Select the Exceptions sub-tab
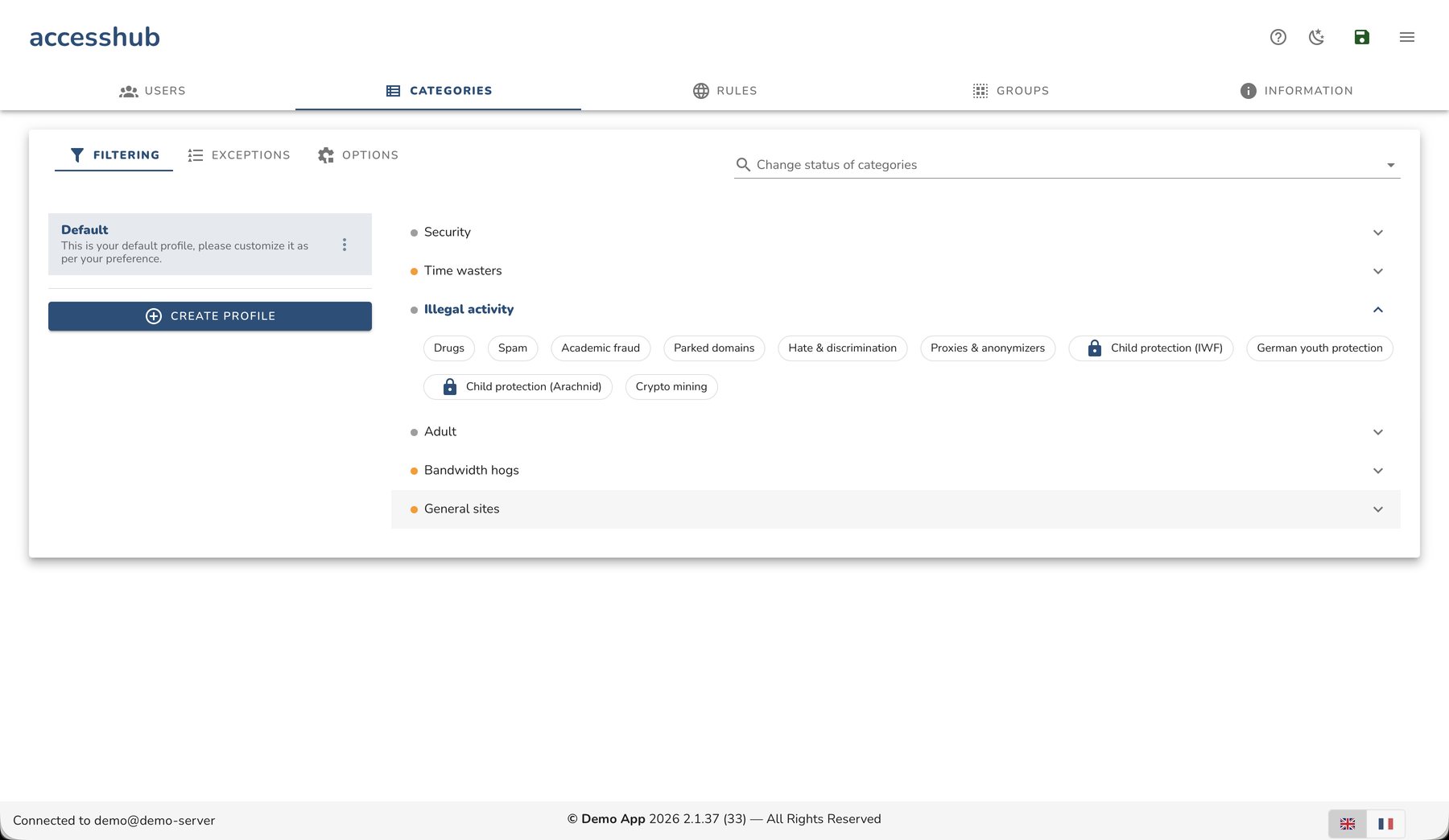Viewport: 1449px width, 840px height. coord(239,155)
